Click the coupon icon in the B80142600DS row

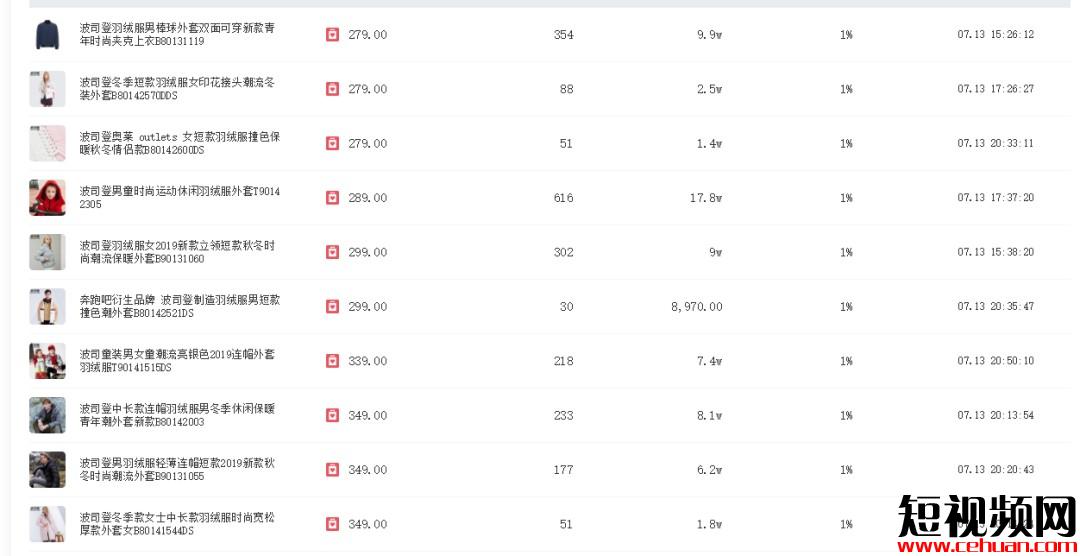pos(332,144)
